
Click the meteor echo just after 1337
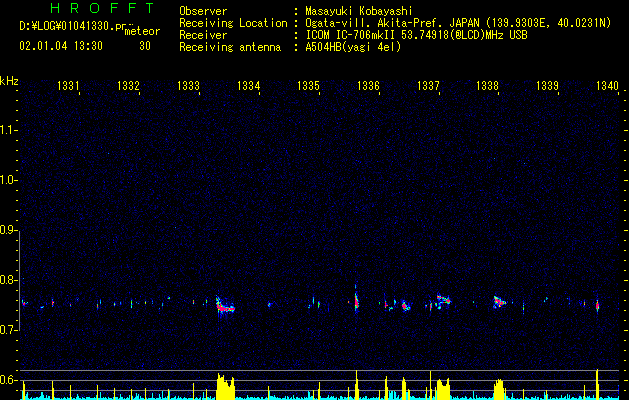point(443,301)
